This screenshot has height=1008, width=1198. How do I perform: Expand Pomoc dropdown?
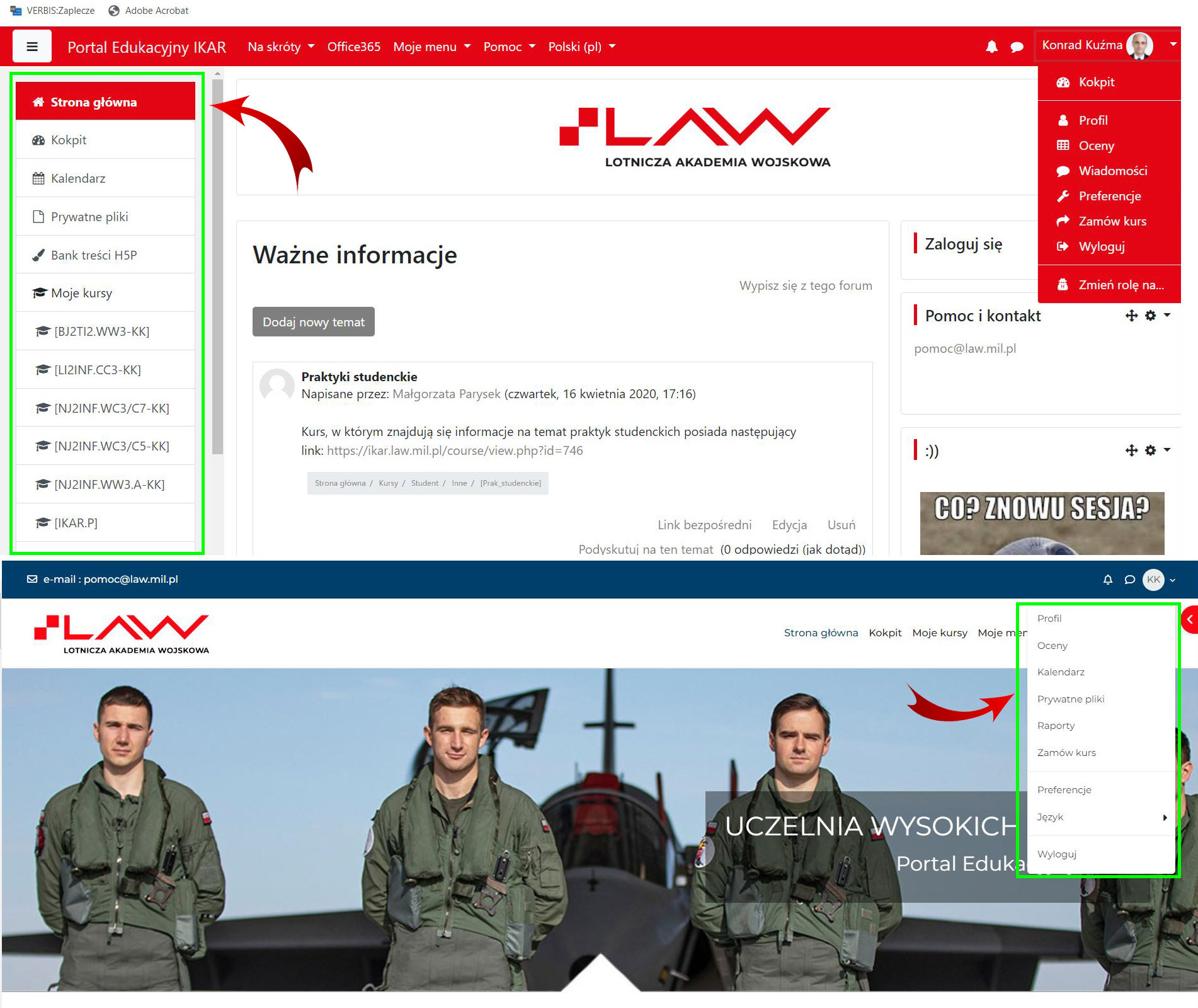point(510,47)
